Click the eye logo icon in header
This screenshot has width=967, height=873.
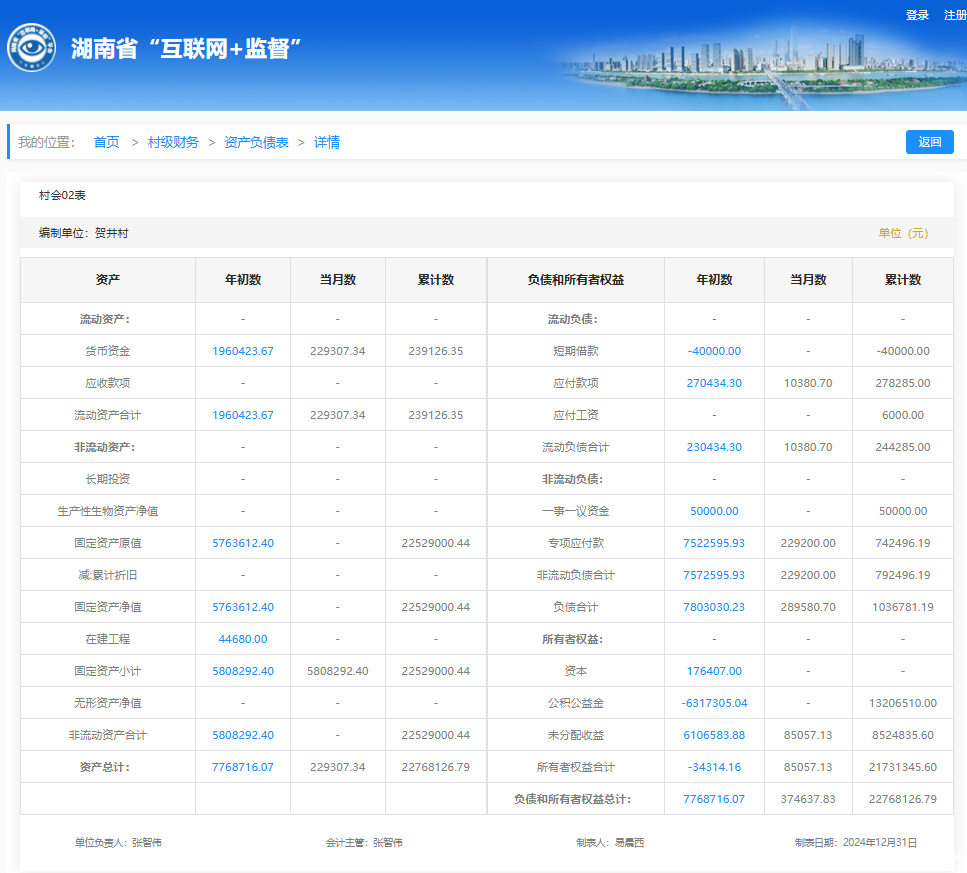tap(31, 48)
